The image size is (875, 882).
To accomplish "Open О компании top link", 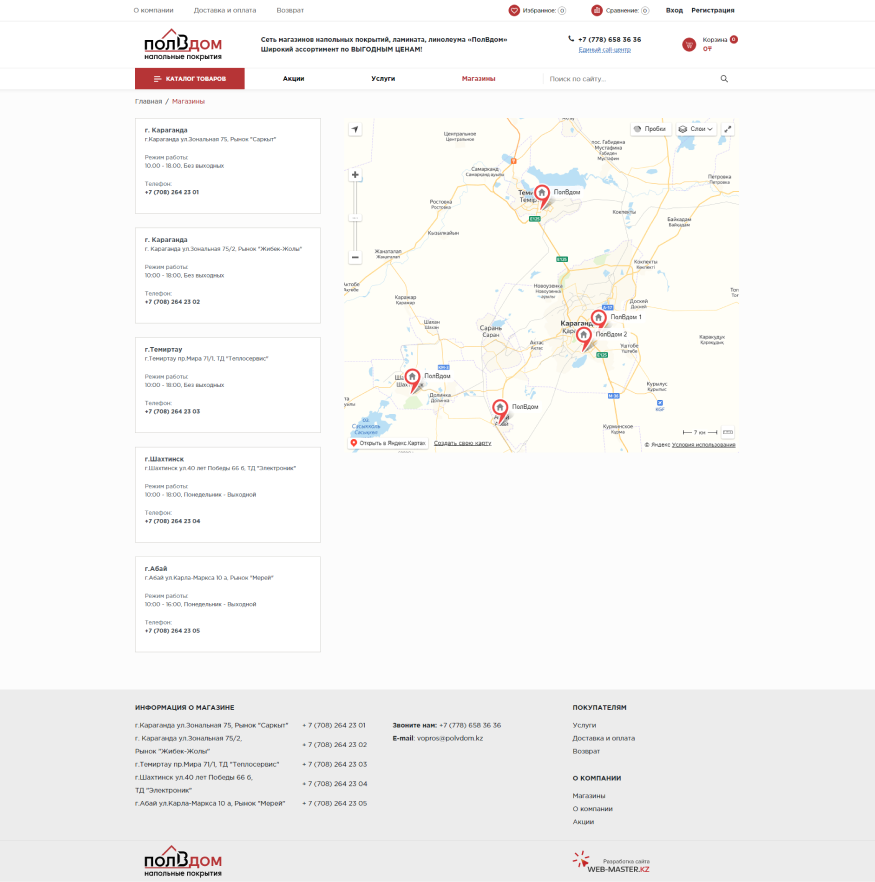I will [154, 10].
